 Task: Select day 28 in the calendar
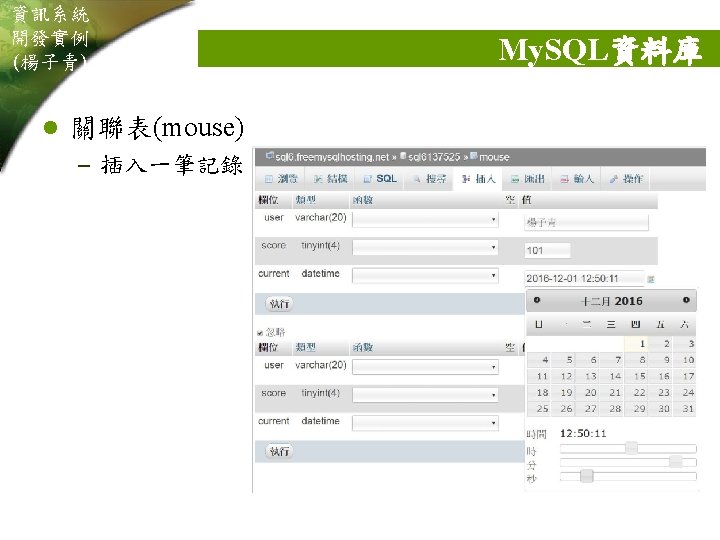pos(612,409)
